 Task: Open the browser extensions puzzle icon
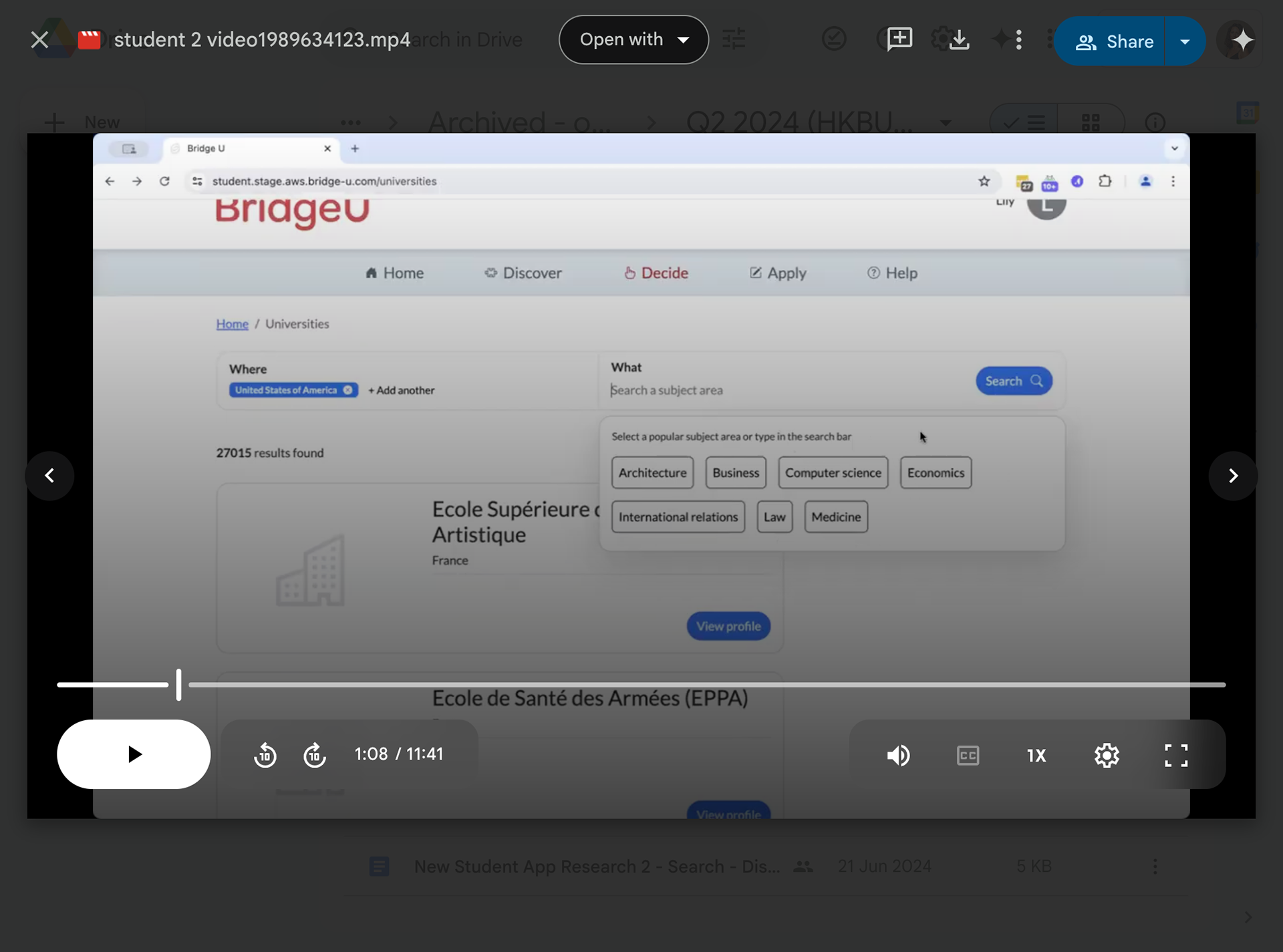[x=1105, y=181]
